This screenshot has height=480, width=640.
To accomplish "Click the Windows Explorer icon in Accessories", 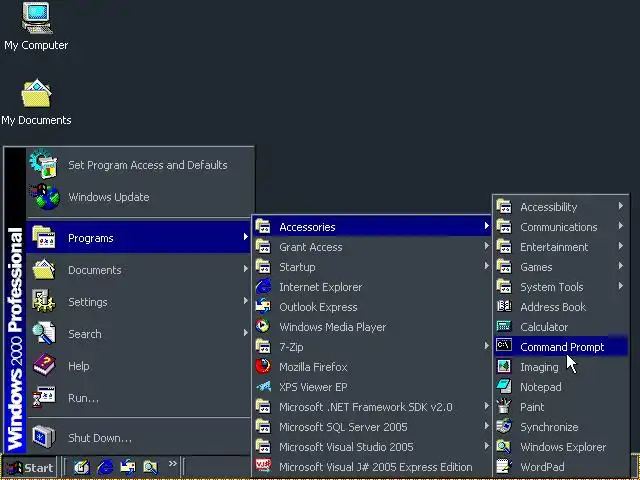I will click(x=504, y=447).
